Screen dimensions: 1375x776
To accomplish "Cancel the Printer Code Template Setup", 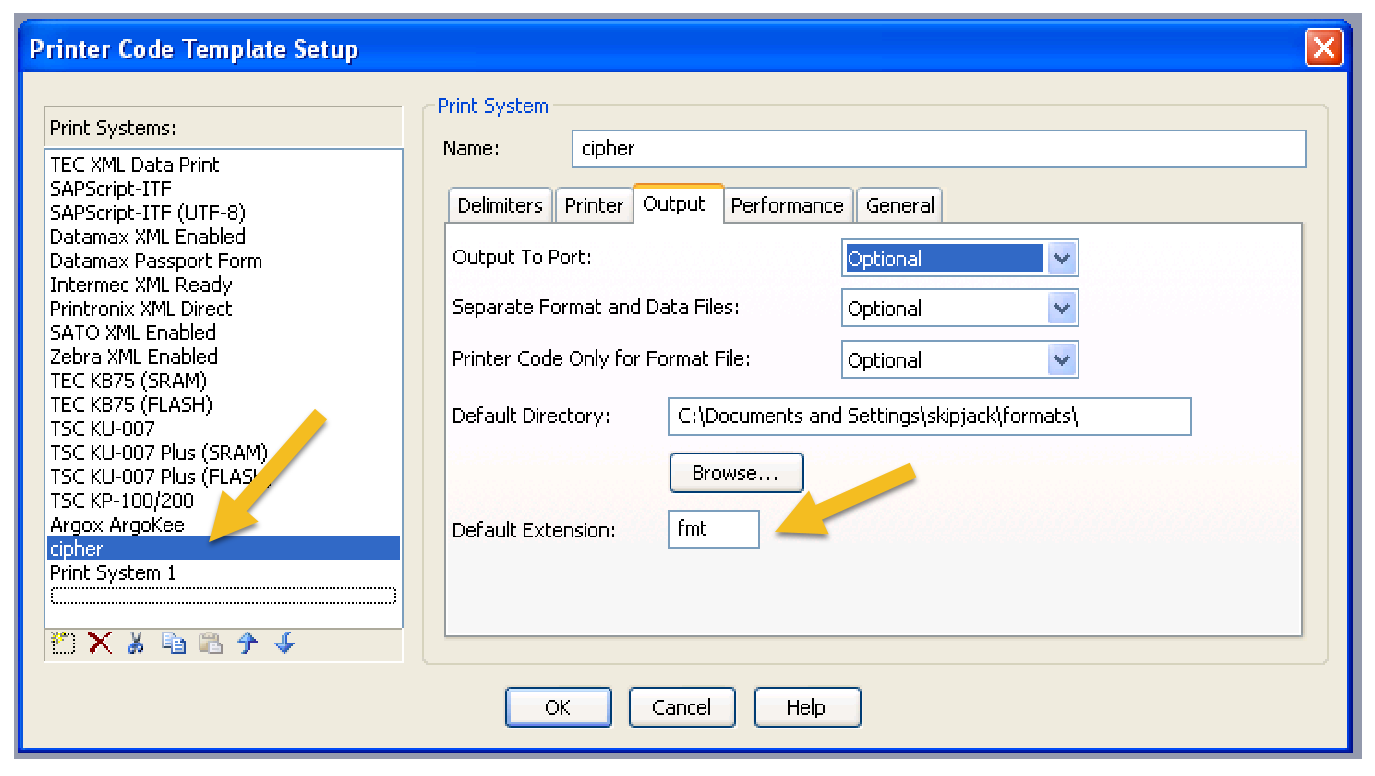I will coord(682,707).
